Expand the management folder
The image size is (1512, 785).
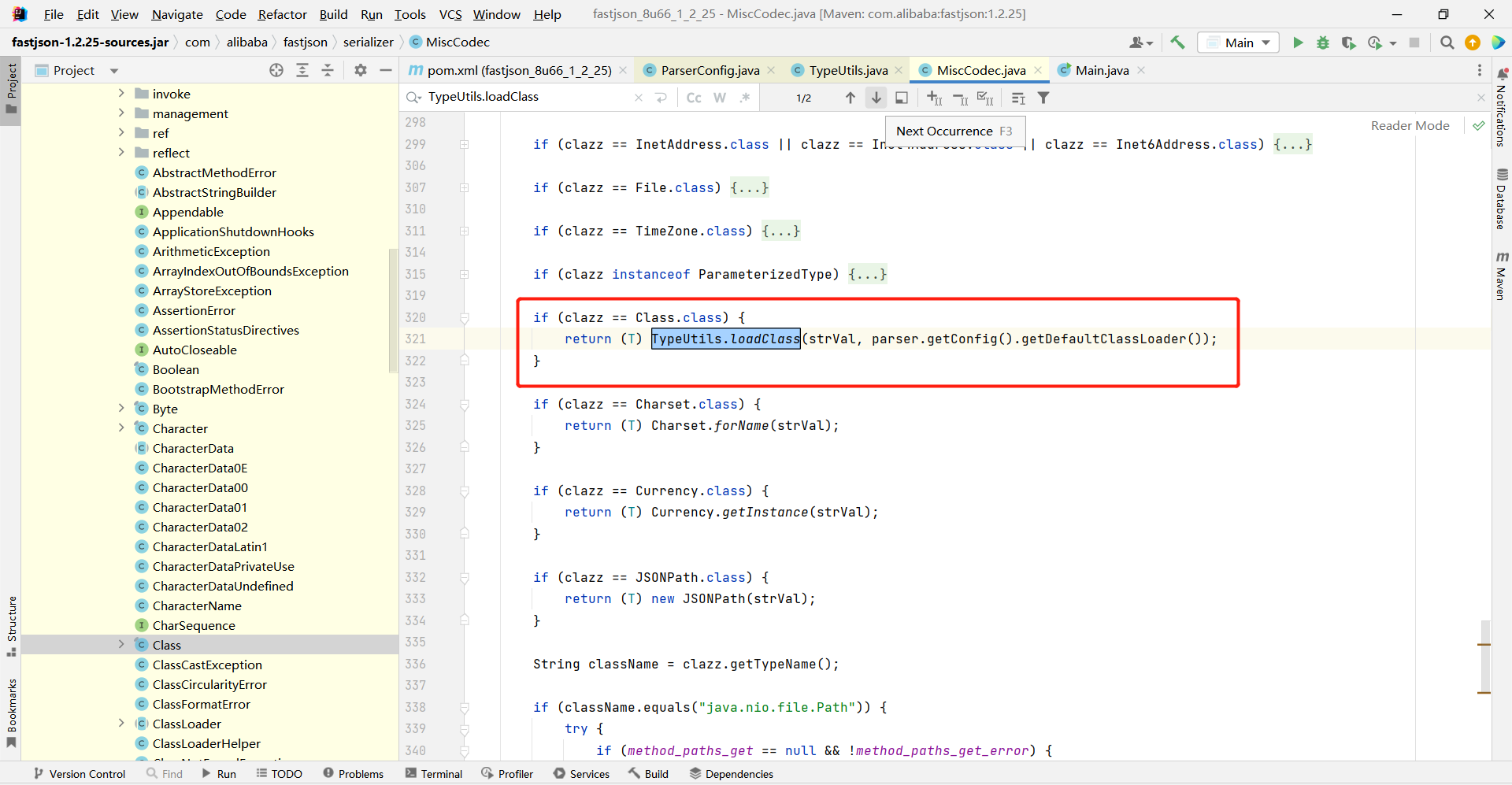(121, 113)
